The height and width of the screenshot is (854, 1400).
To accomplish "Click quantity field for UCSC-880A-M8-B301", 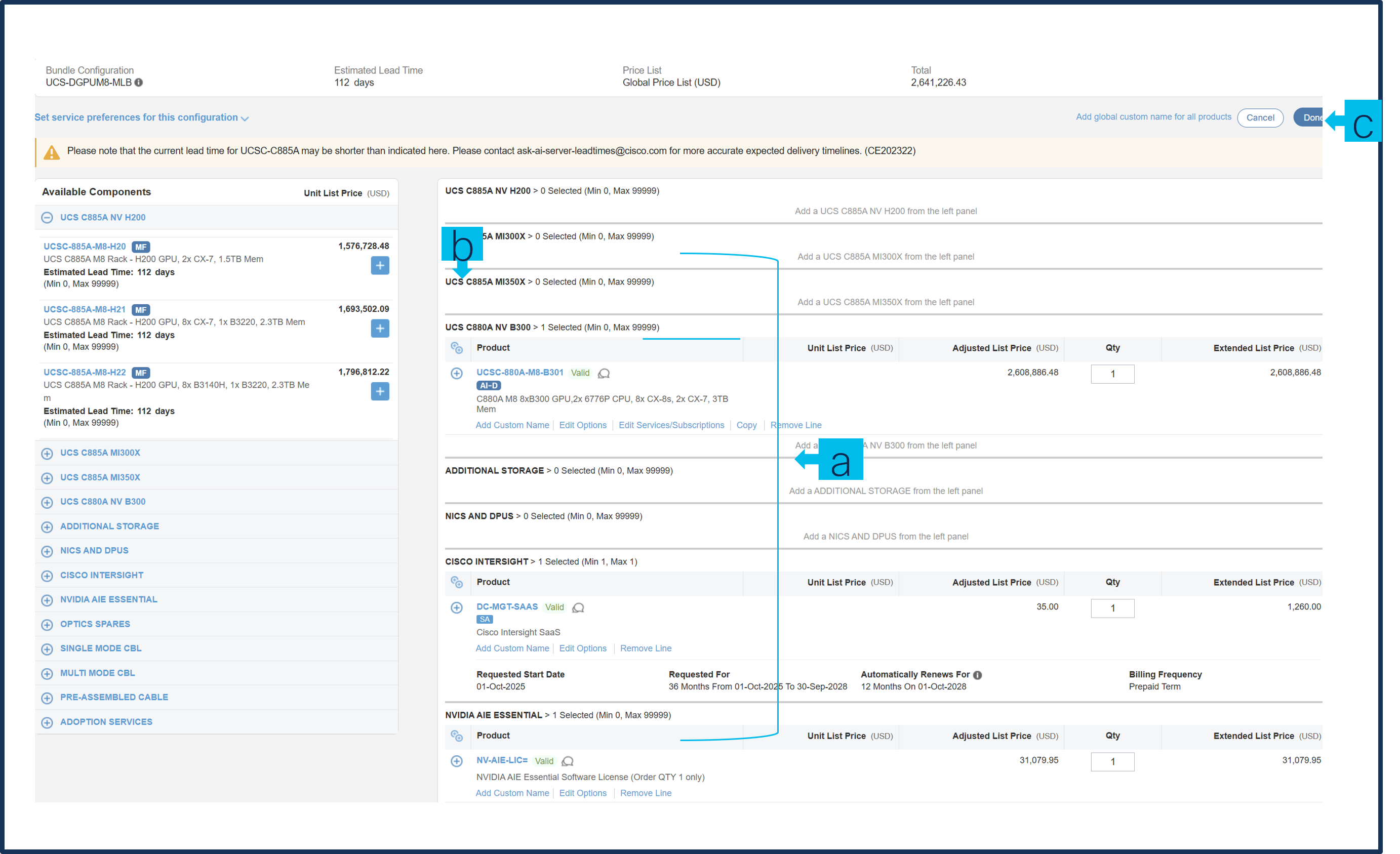I will point(1112,374).
